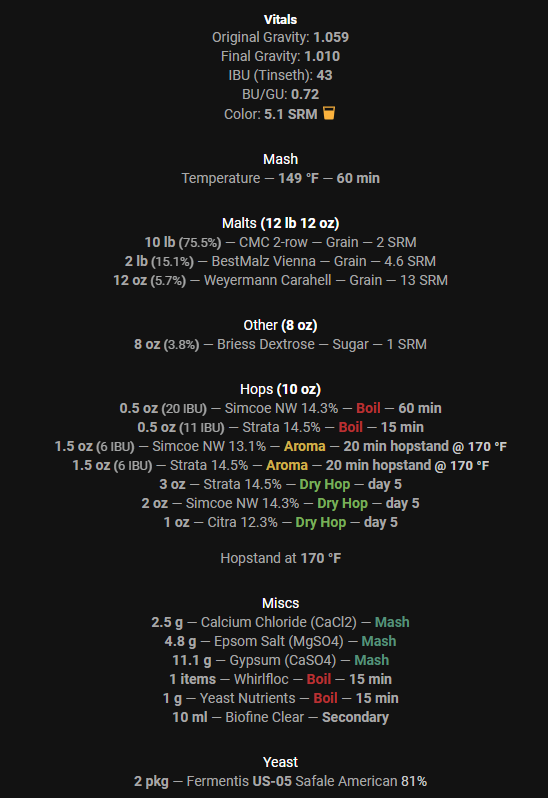
Task: Select the Mash section heading
Action: click(x=280, y=159)
